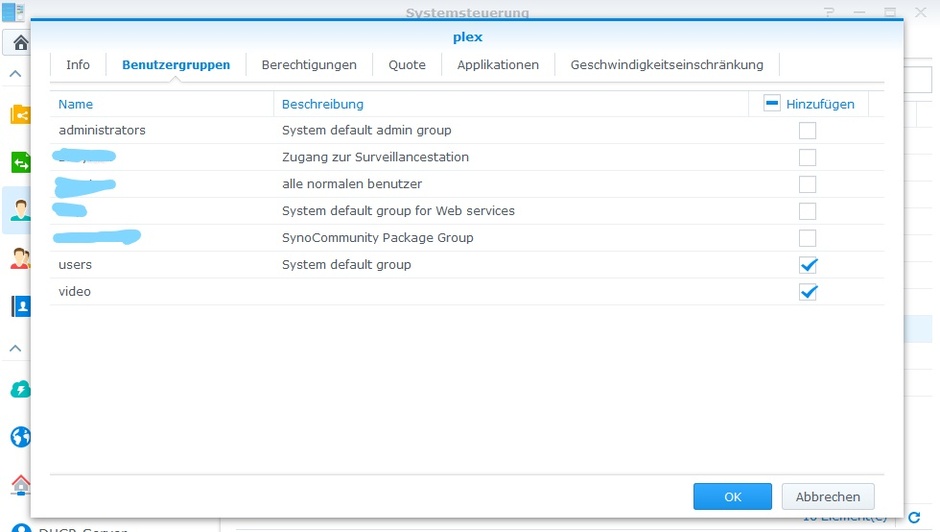940x532 pixels.
Task: Open the house network icon
Action: (x=20, y=485)
